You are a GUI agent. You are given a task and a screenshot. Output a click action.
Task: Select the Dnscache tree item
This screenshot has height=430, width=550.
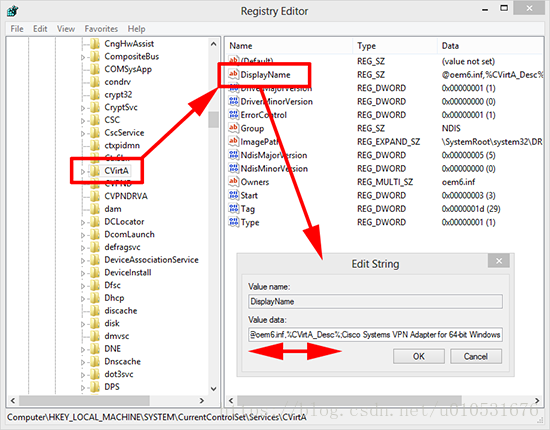(x=122, y=362)
